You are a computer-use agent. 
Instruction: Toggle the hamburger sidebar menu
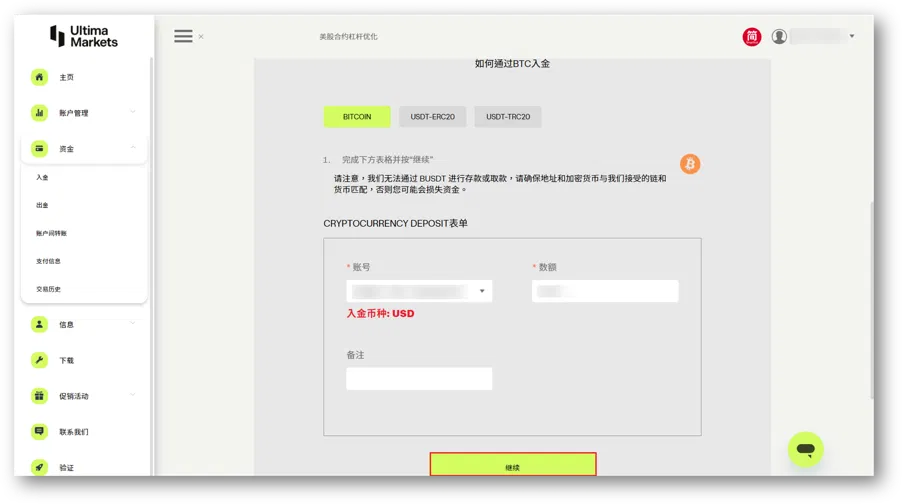[x=184, y=36]
